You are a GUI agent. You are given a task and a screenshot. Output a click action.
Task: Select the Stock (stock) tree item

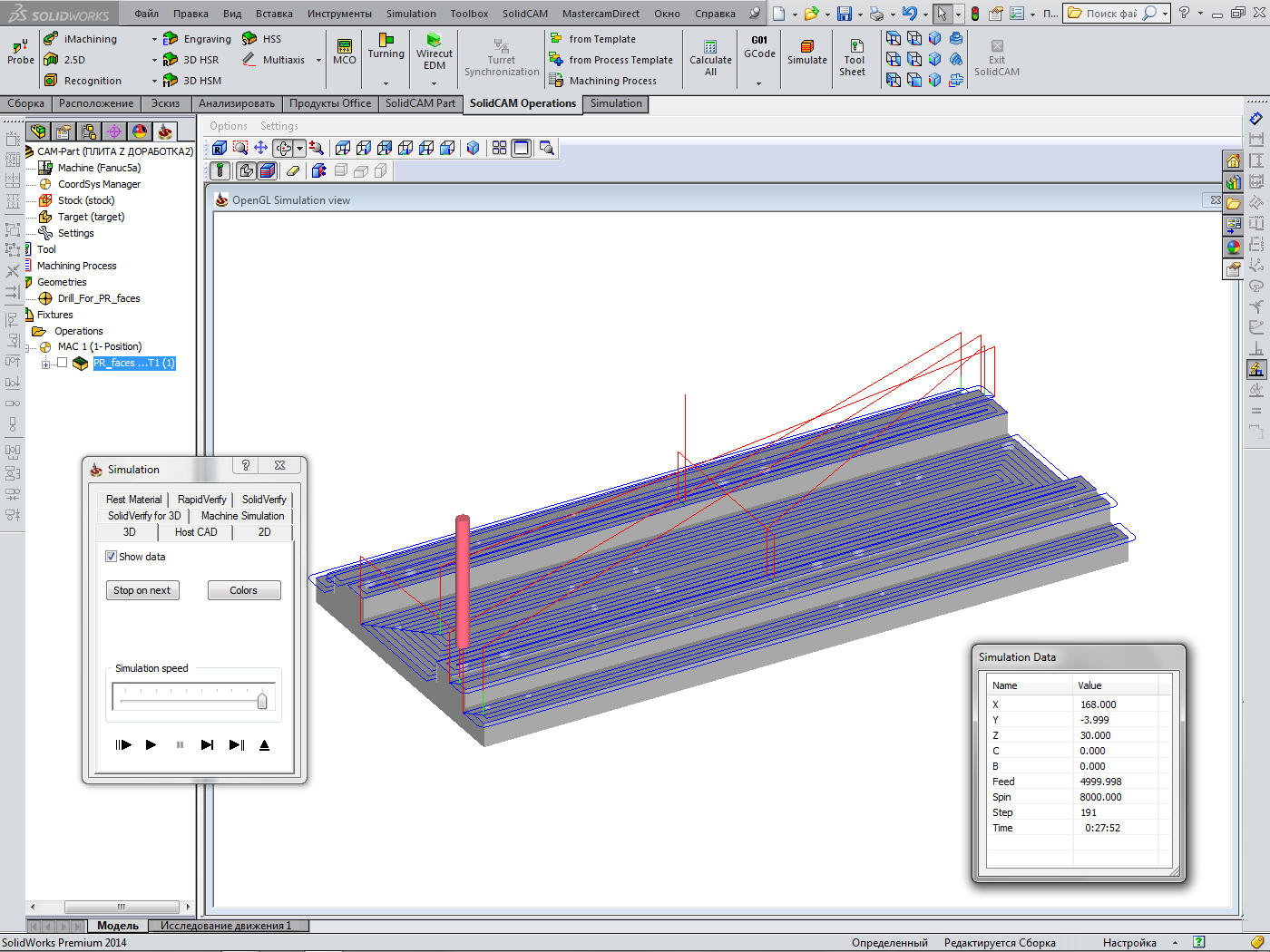pyautogui.click(x=86, y=200)
